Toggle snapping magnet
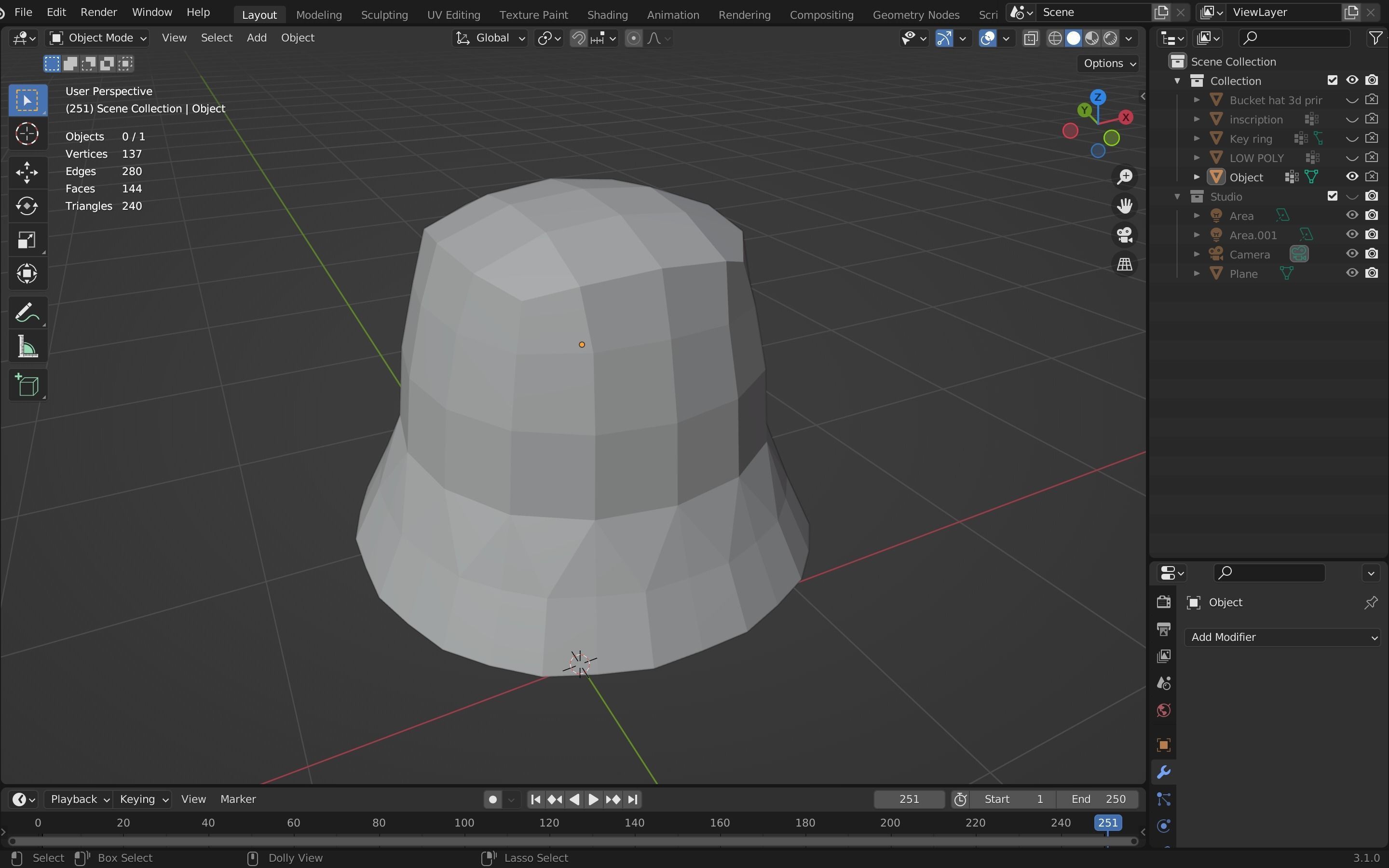This screenshot has width=1389, height=868. click(579, 39)
